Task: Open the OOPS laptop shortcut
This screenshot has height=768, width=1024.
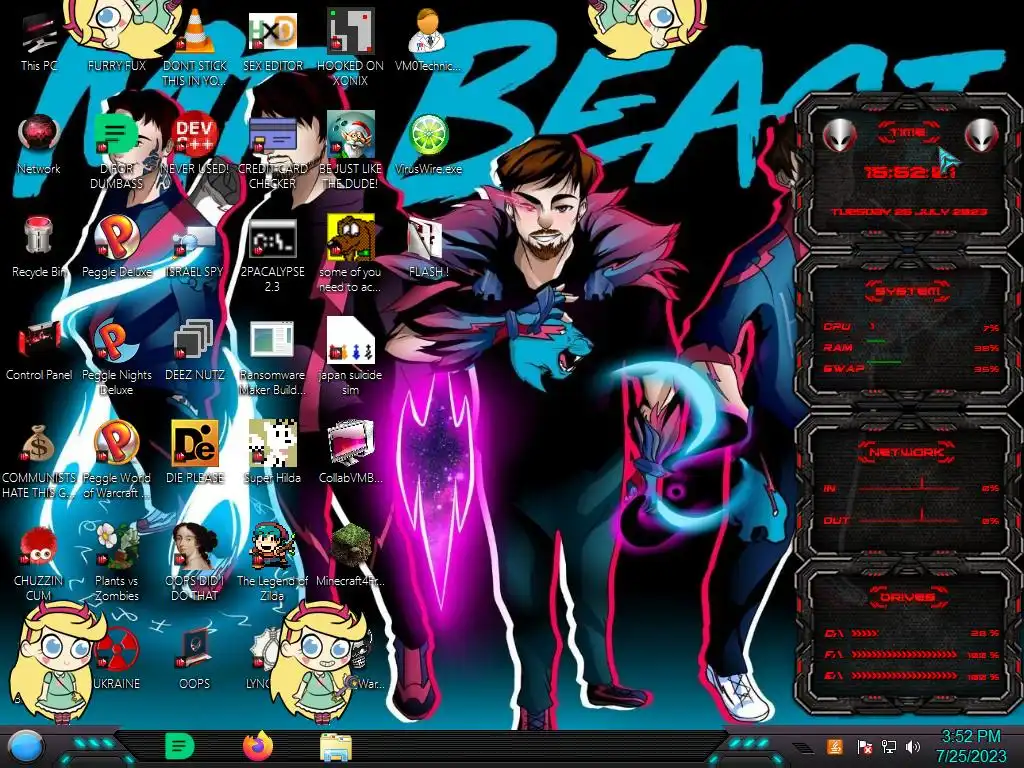Action: tap(195, 660)
